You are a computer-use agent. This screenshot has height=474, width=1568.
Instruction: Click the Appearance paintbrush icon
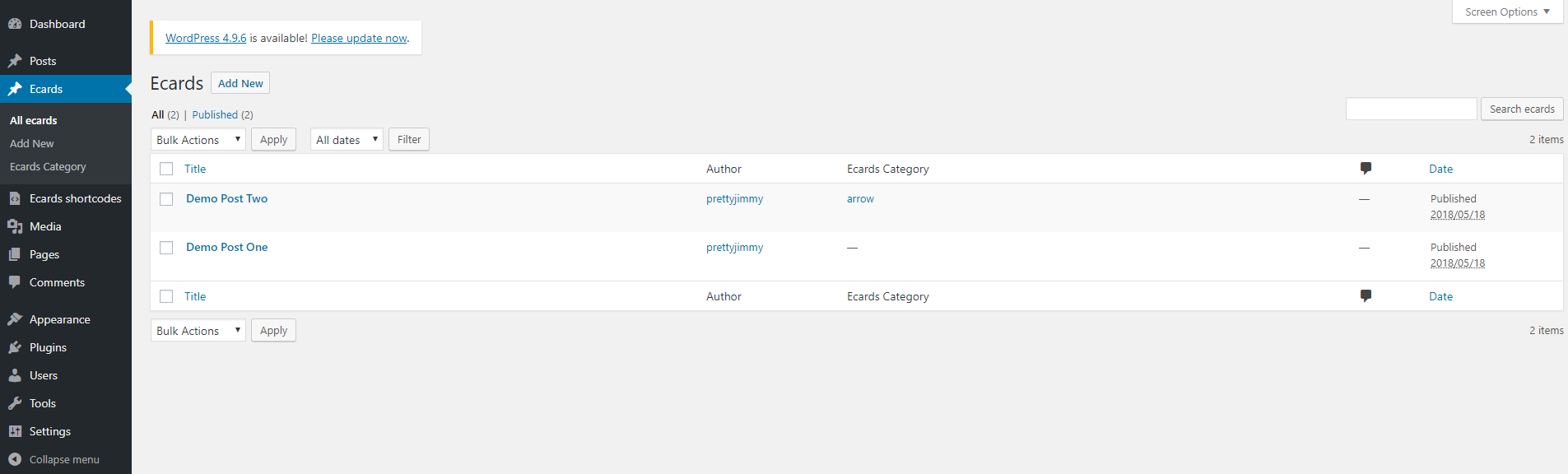(15, 319)
